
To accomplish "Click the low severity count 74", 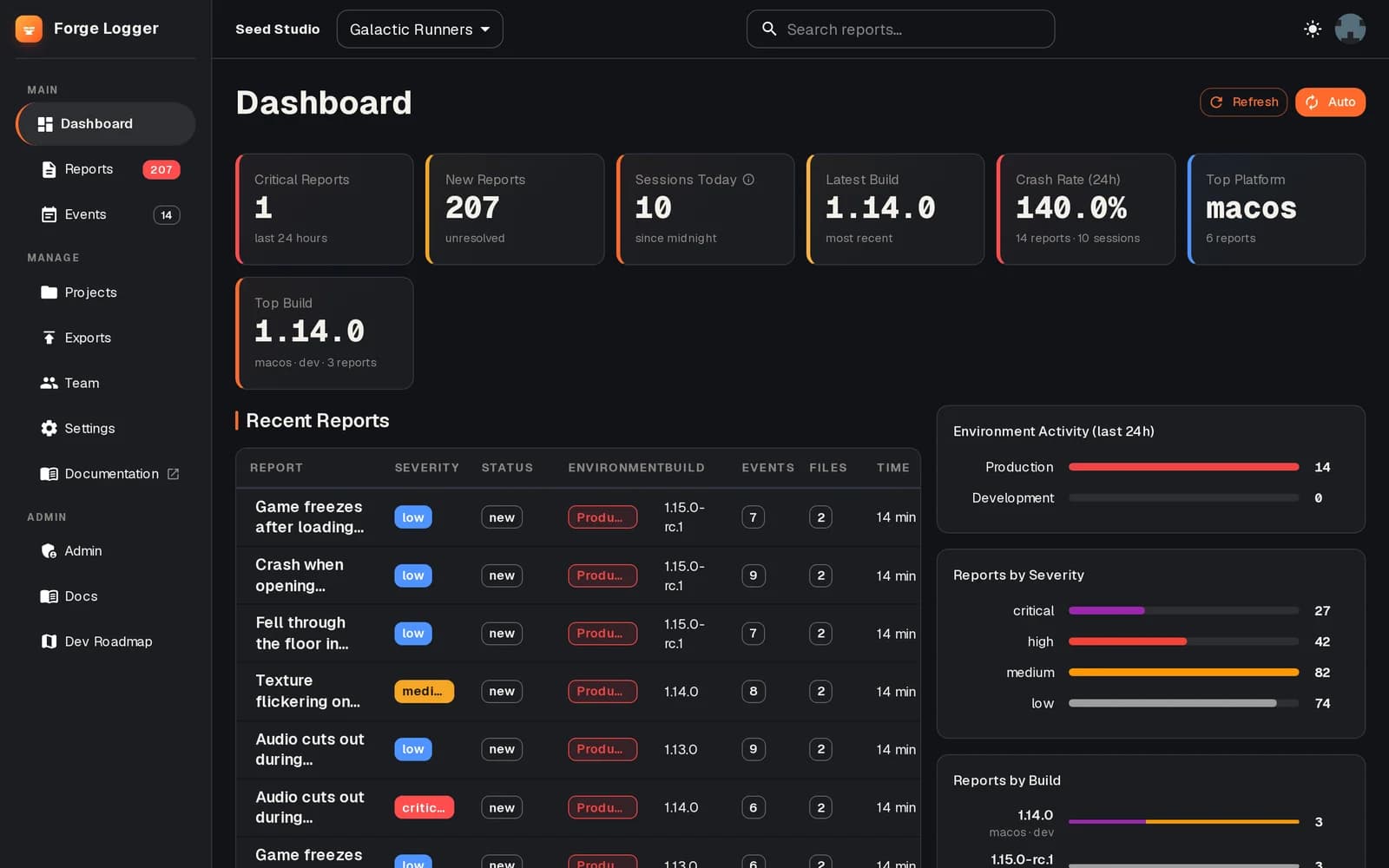I will [x=1322, y=704].
